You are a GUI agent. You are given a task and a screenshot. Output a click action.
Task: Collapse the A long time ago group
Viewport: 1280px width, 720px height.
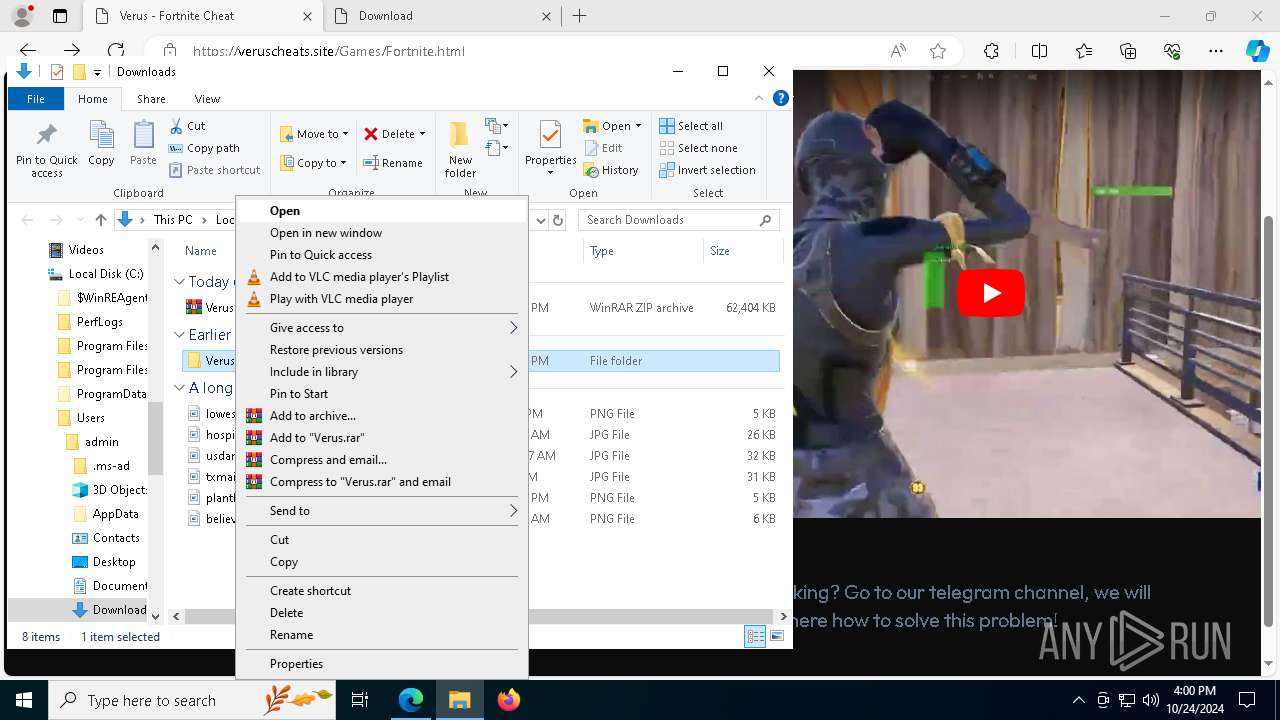(179, 388)
